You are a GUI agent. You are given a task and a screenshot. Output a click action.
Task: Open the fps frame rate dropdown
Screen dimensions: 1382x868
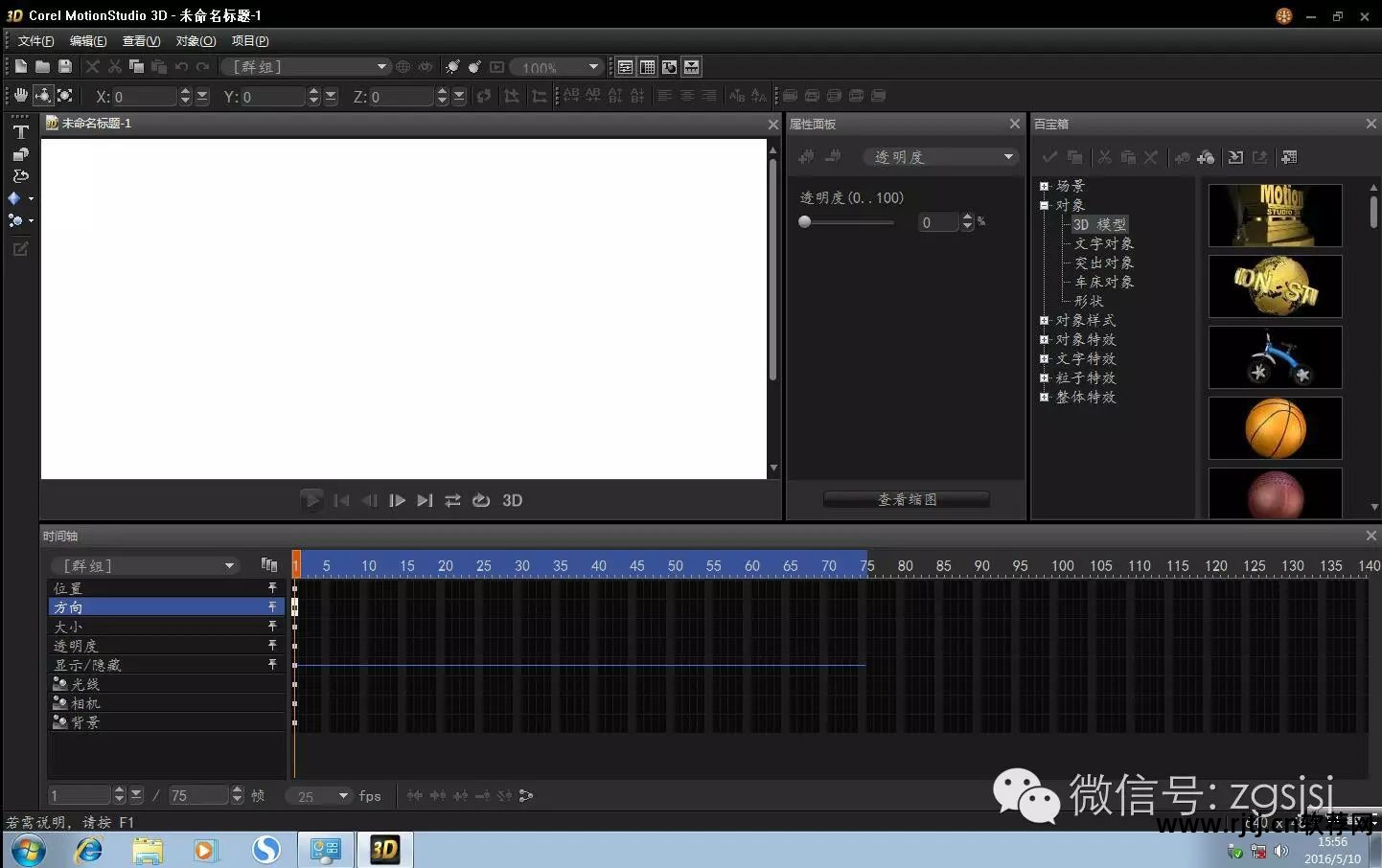click(x=318, y=796)
